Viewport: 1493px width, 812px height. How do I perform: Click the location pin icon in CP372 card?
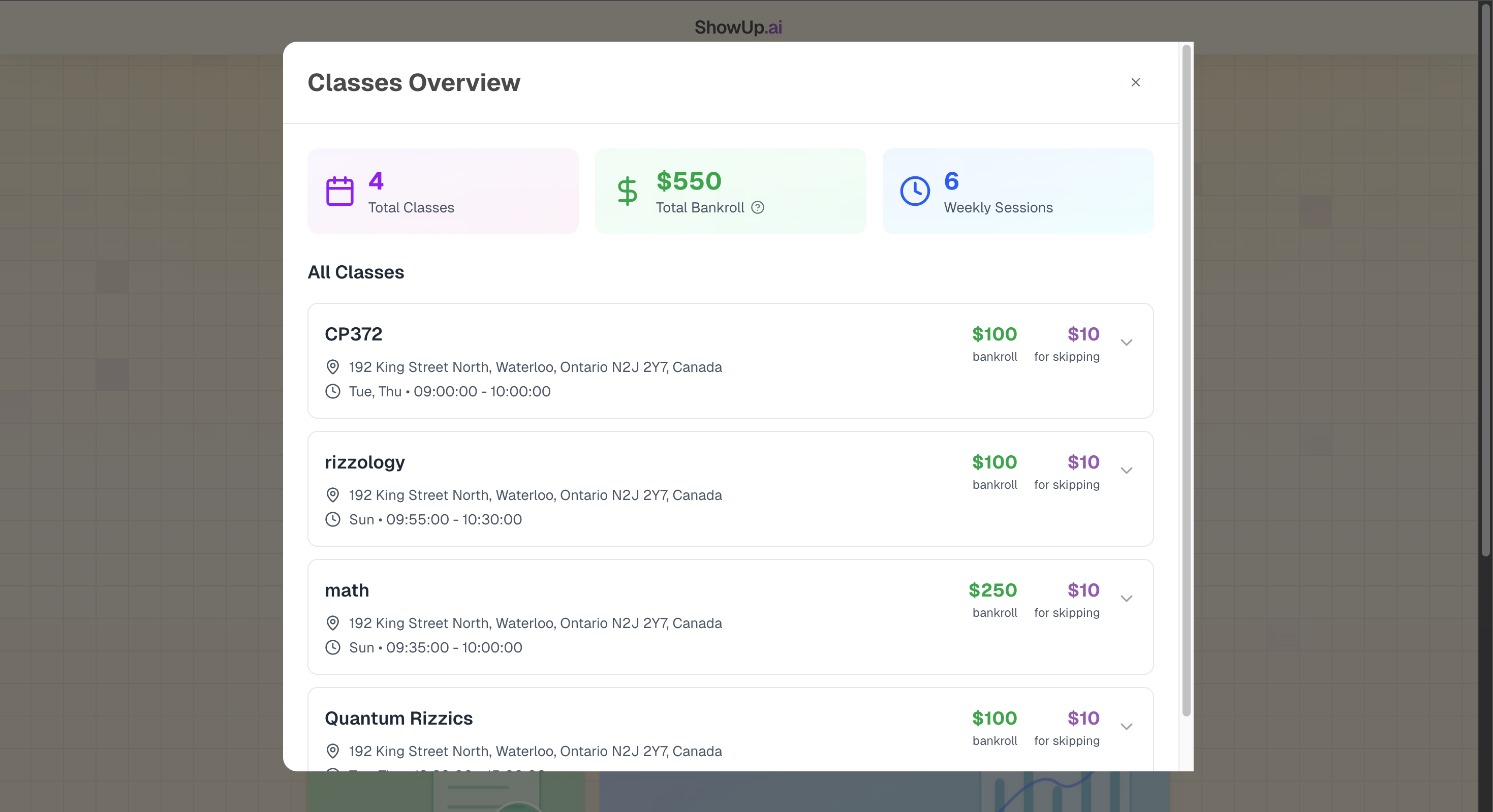pyautogui.click(x=333, y=367)
